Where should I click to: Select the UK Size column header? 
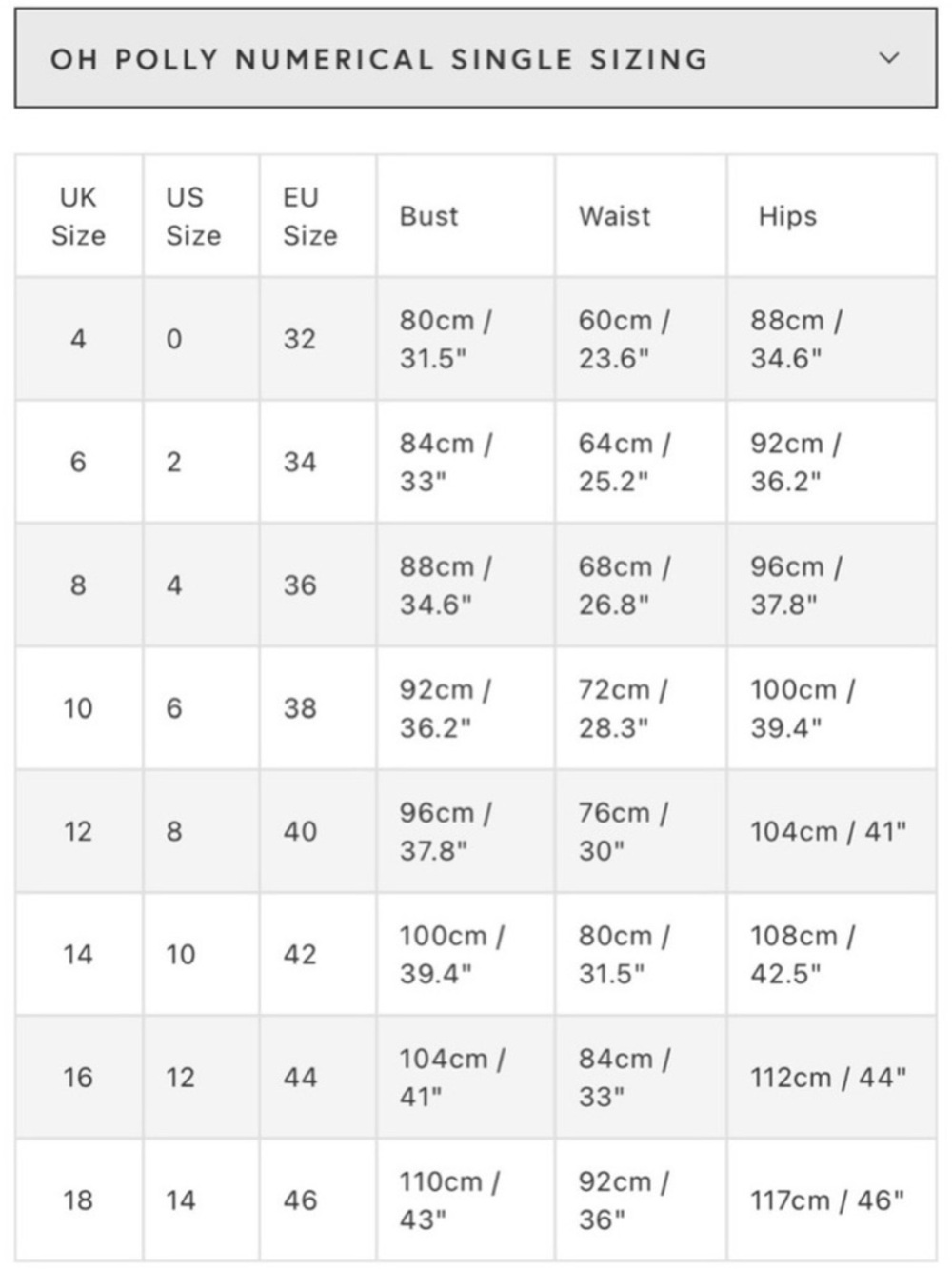tap(78, 216)
